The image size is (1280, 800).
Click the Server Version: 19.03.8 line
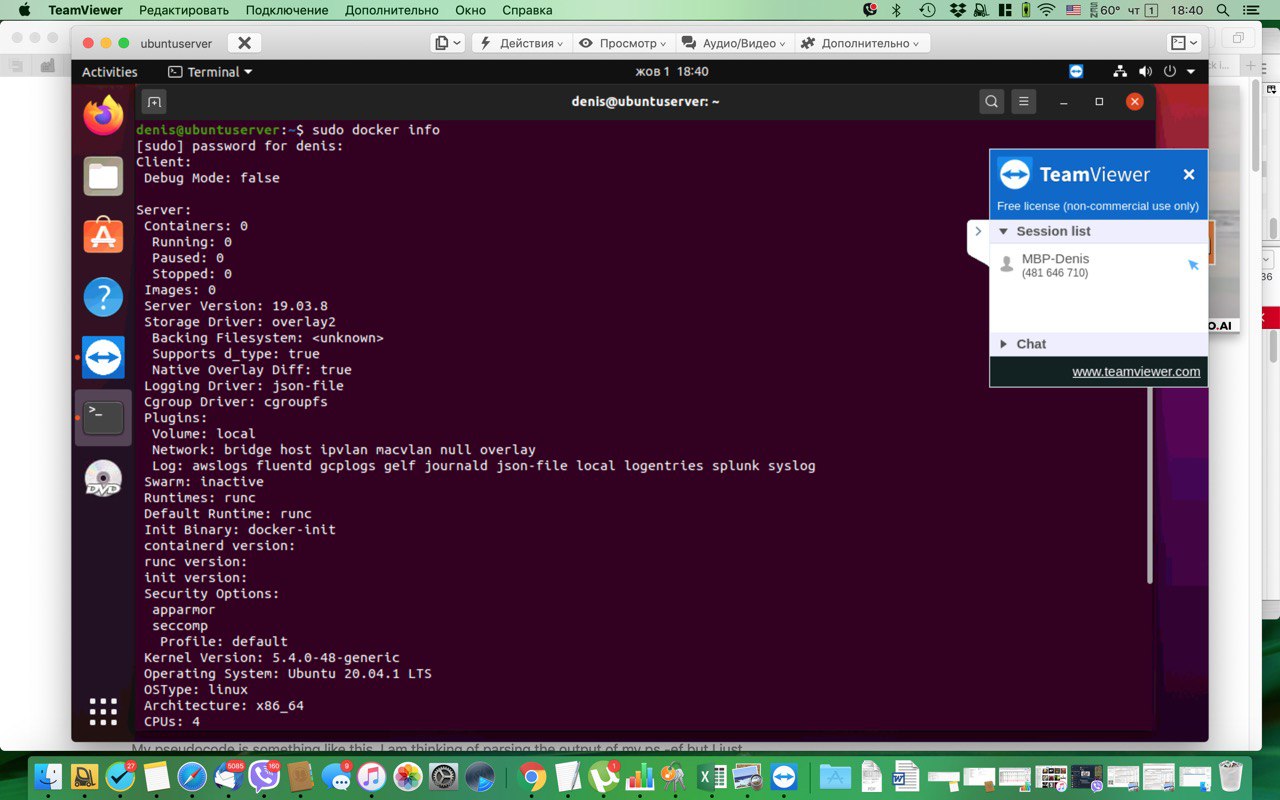click(x=236, y=306)
